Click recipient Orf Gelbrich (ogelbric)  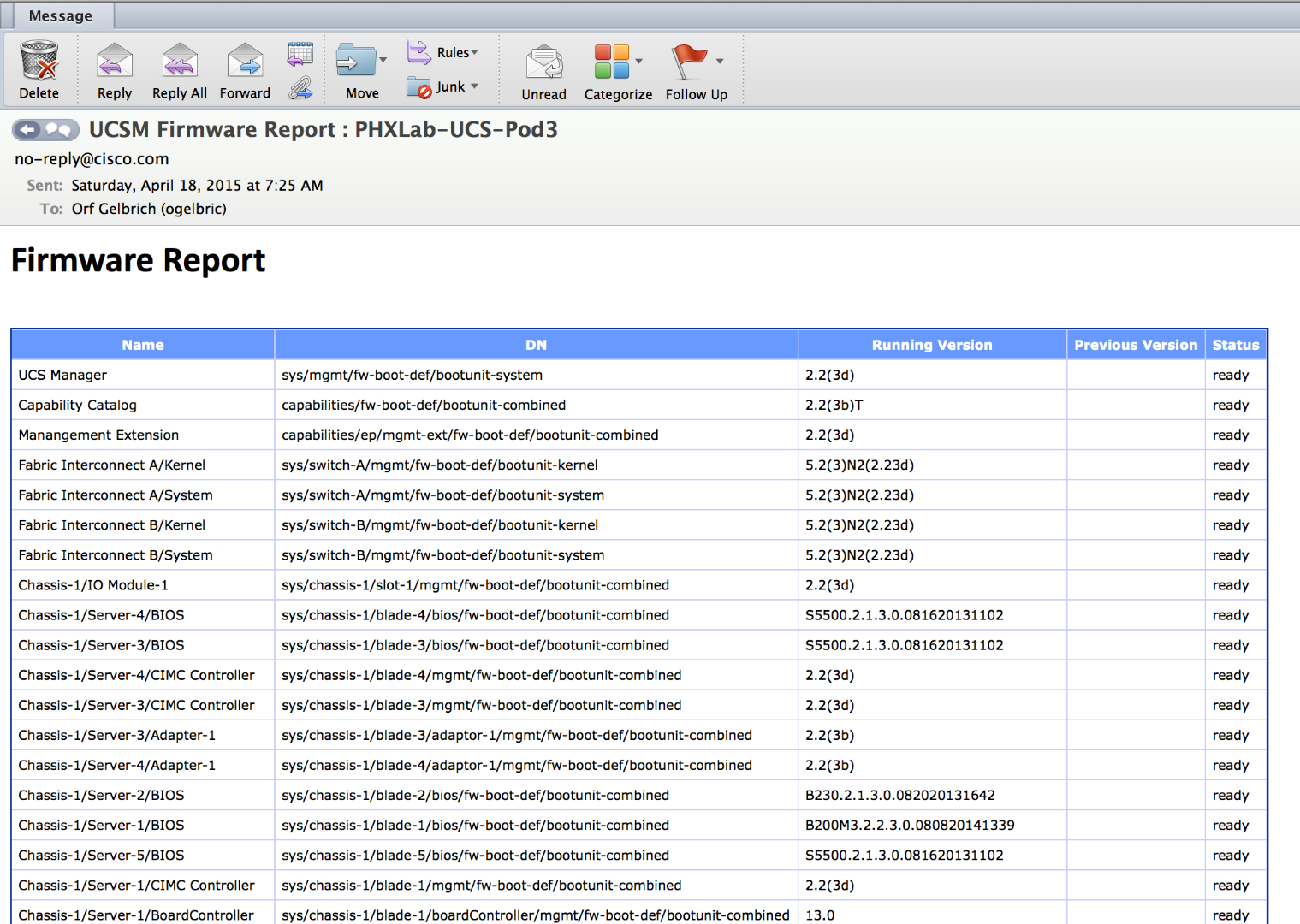(x=149, y=209)
